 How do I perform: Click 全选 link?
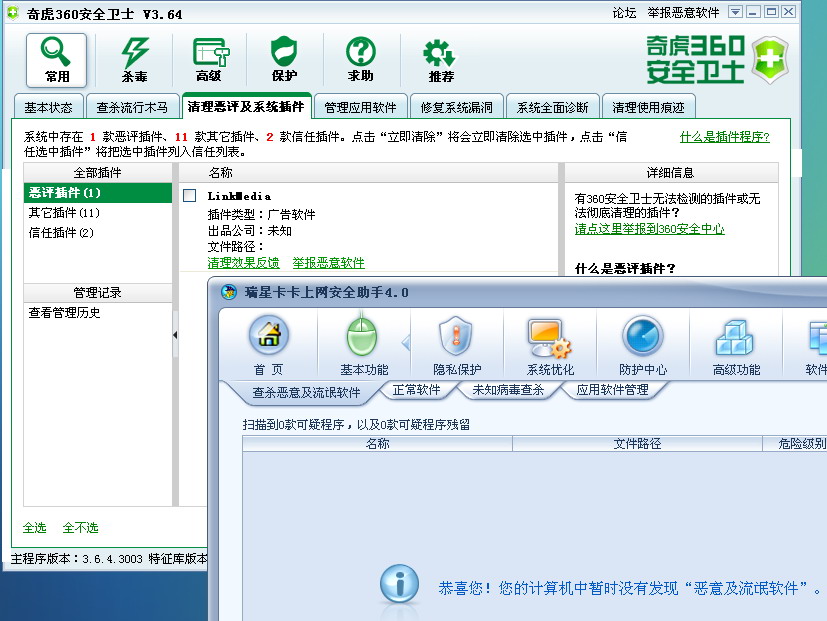click(x=34, y=528)
